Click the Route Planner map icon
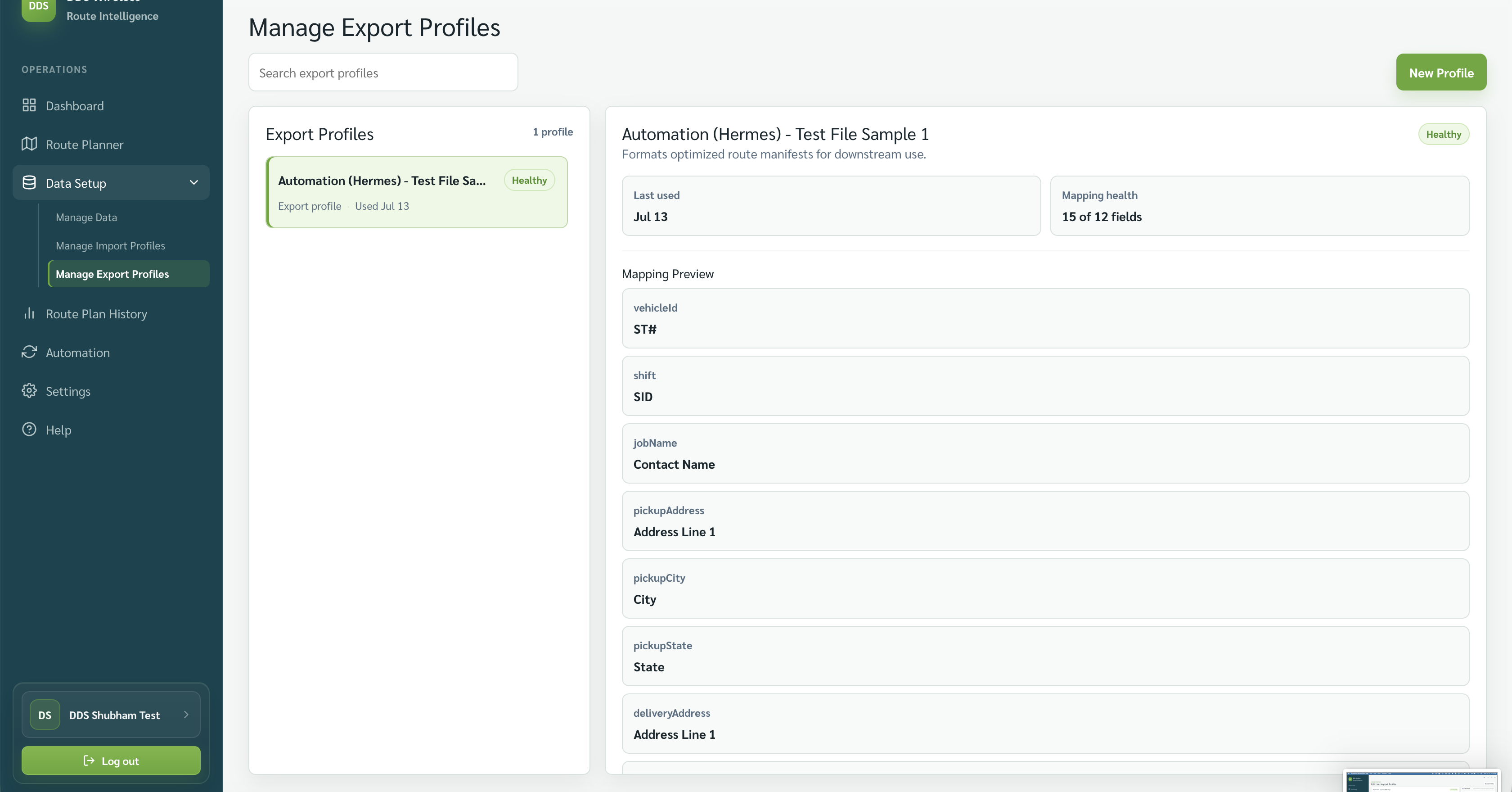 coord(29,144)
